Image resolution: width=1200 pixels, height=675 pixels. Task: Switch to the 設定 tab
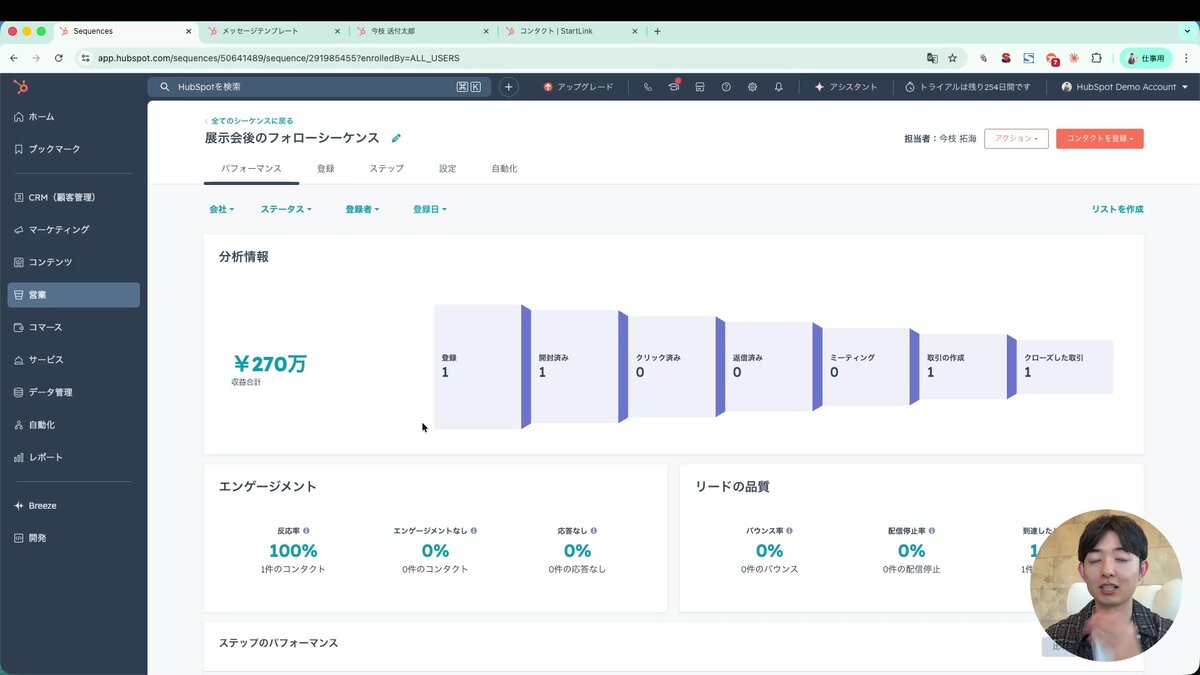tap(446, 168)
